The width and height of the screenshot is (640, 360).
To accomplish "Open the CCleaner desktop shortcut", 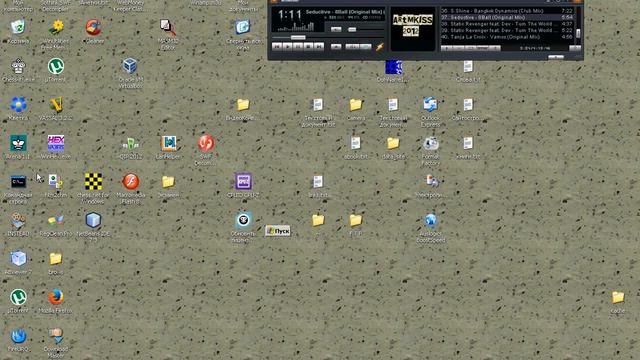I will pos(93,27).
